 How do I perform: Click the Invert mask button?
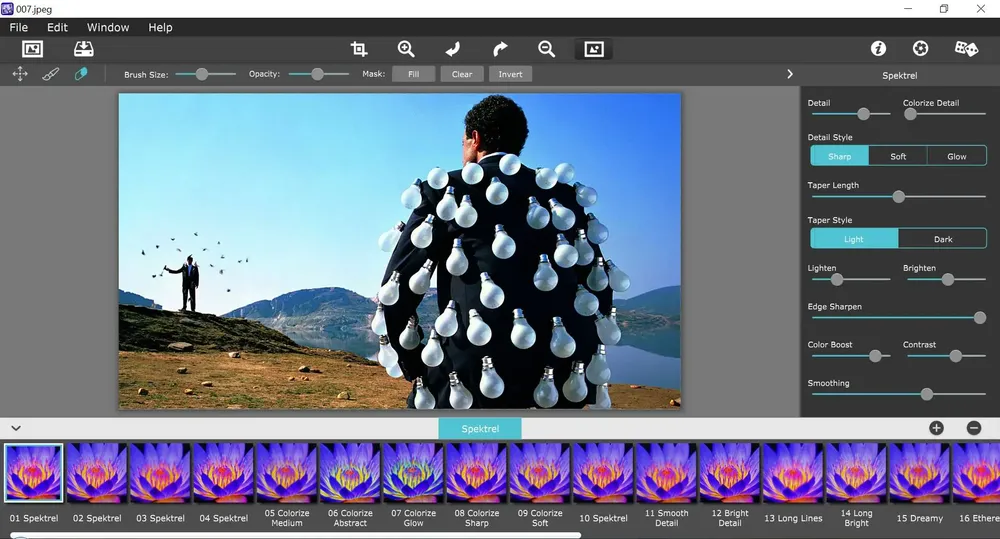[x=510, y=74]
